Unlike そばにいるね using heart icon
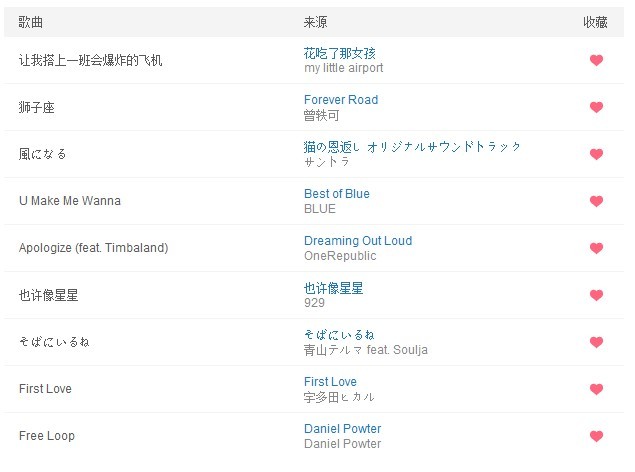The height and width of the screenshot is (472, 635). [x=596, y=342]
